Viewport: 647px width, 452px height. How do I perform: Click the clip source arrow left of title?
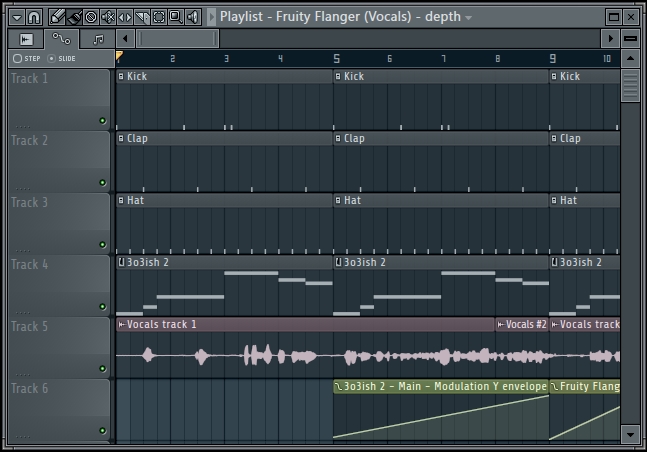[211, 17]
